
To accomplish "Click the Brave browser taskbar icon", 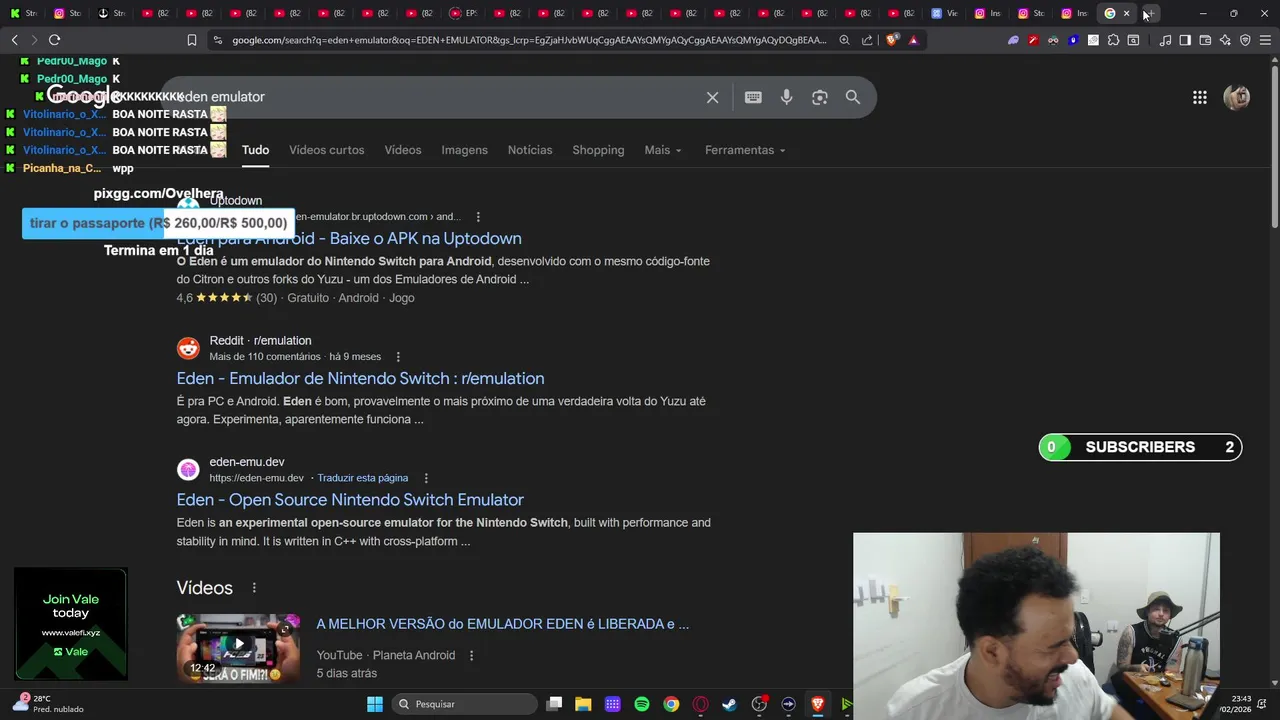I will click(x=817, y=704).
